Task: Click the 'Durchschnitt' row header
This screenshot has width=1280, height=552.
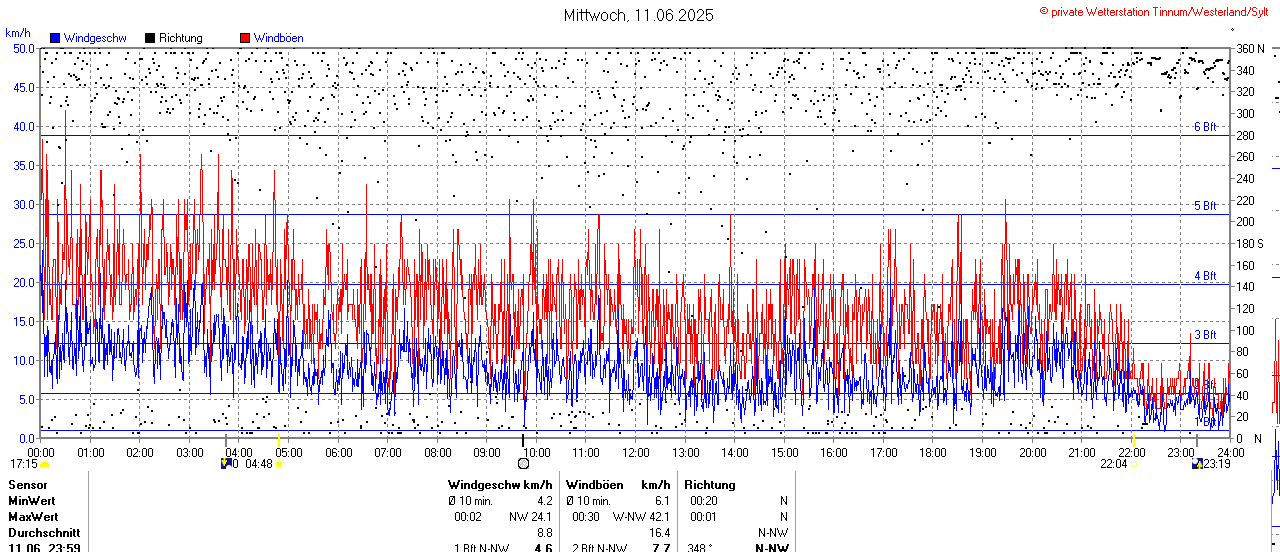Action: click(44, 533)
